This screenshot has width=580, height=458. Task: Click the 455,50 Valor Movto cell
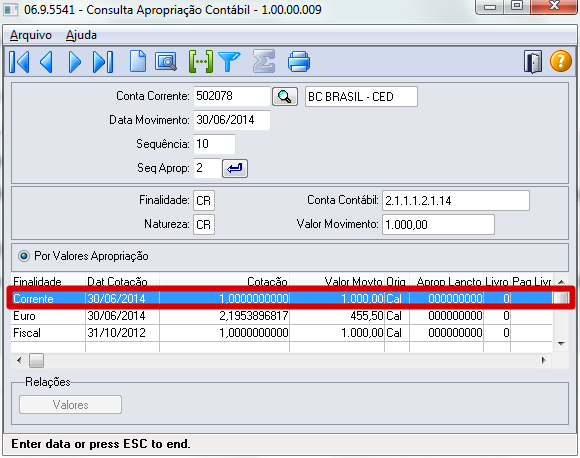[x=337, y=316]
